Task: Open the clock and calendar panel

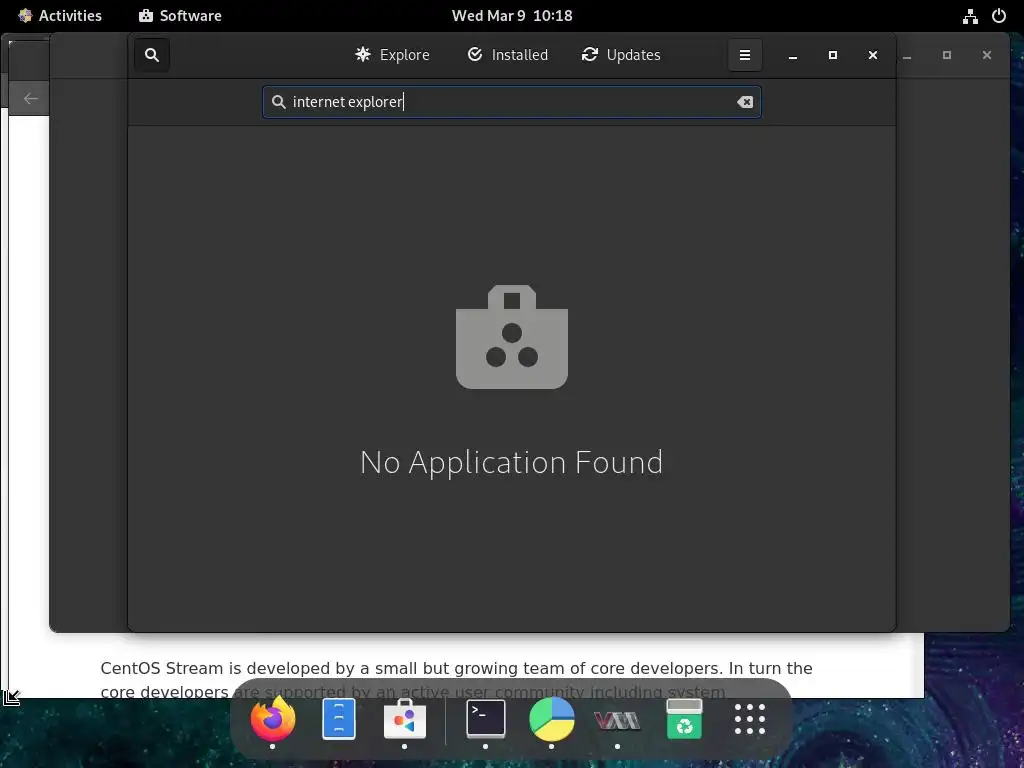Action: tap(512, 16)
